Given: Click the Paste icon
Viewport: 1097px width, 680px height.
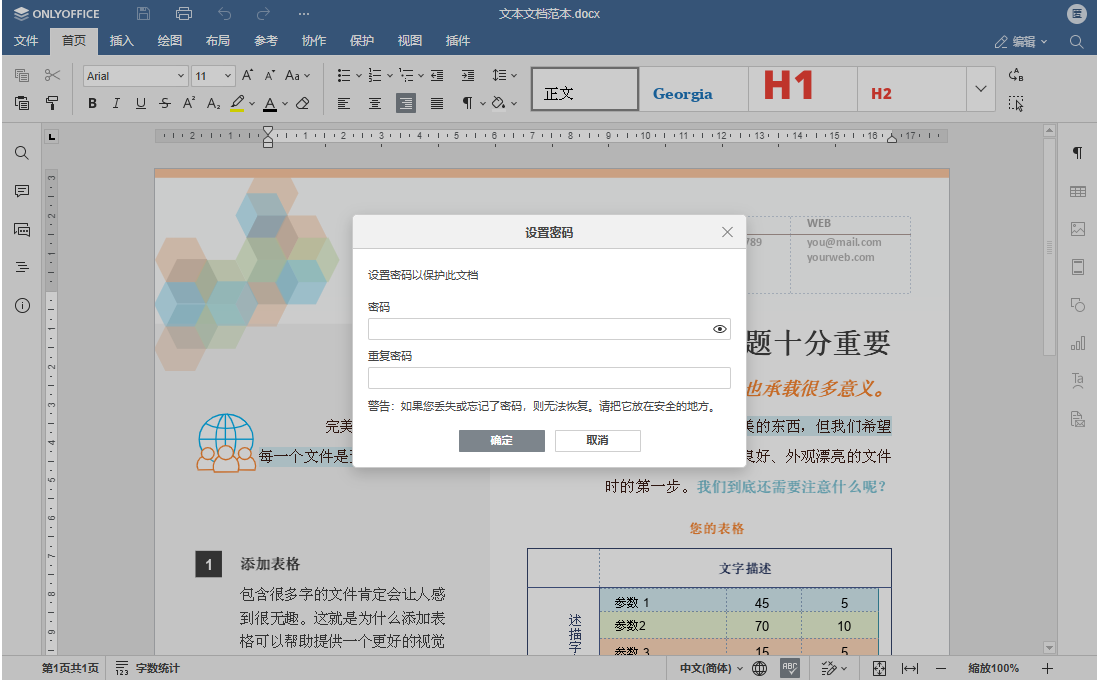Looking at the screenshot, I should [22, 103].
